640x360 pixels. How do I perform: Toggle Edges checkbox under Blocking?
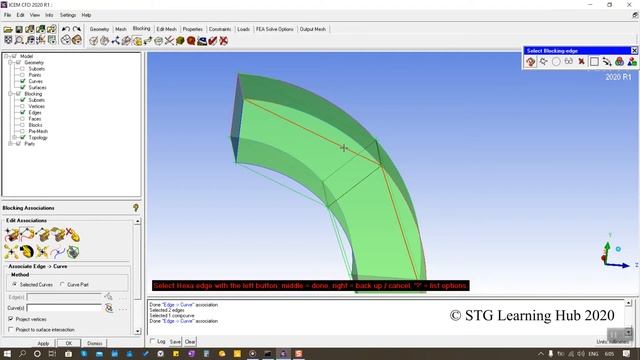(x=22, y=112)
